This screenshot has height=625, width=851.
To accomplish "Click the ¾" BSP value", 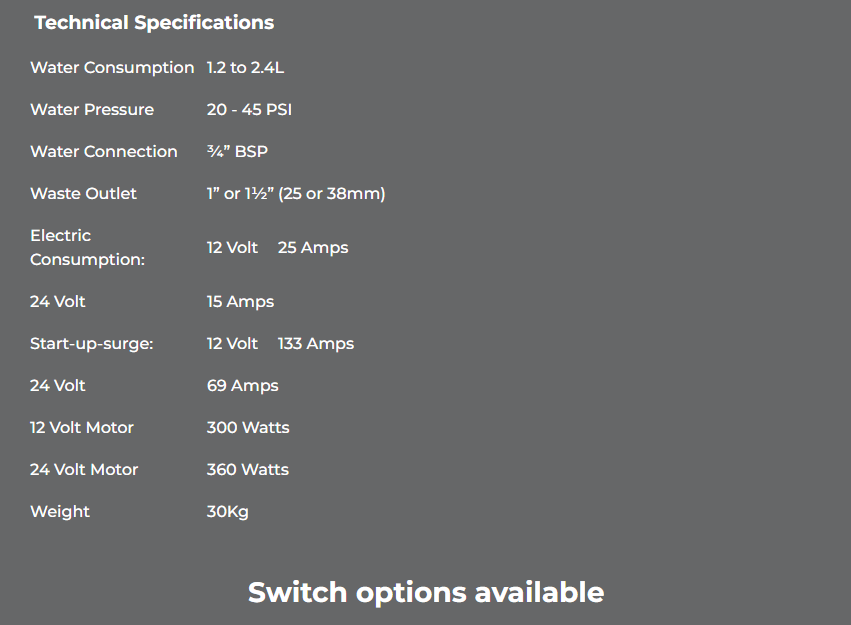I will click(x=237, y=152).
